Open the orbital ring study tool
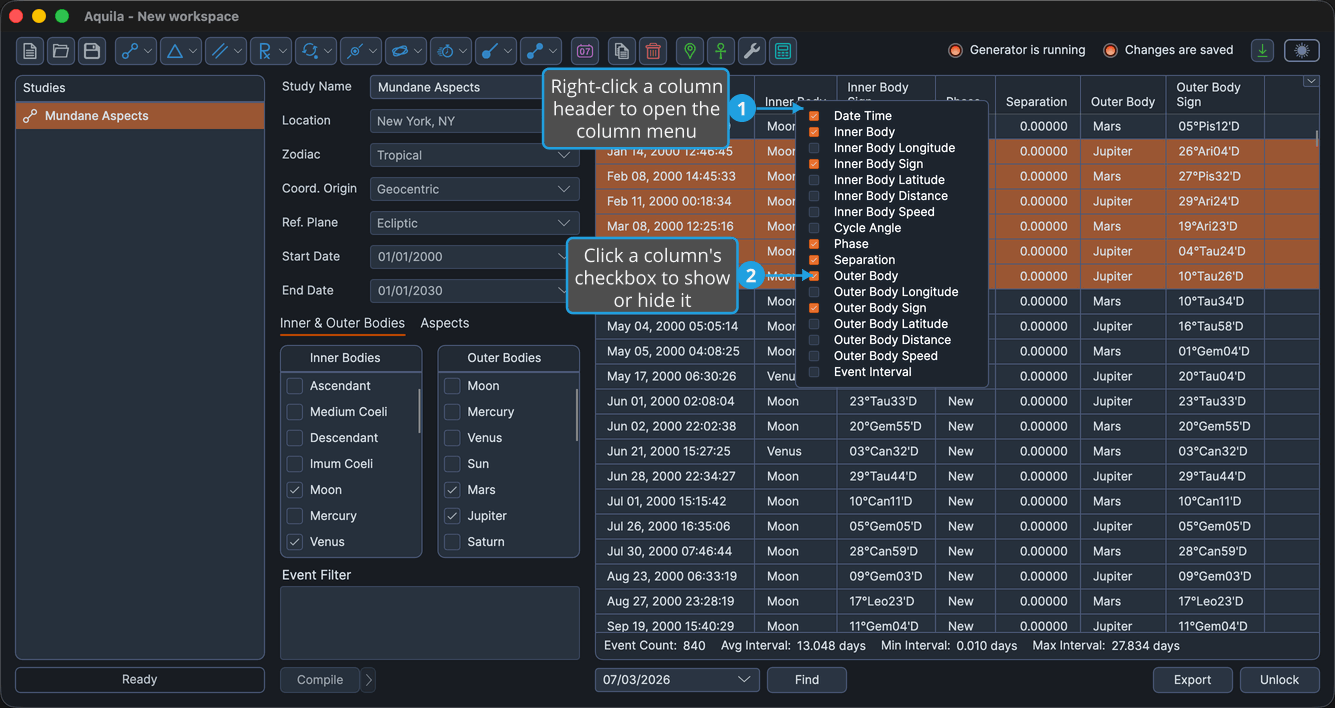 tap(406, 50)
